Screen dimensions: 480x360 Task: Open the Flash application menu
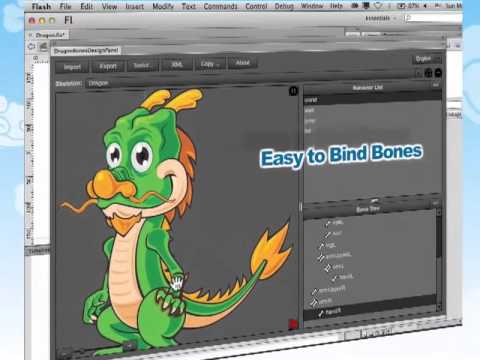(42, 6)
